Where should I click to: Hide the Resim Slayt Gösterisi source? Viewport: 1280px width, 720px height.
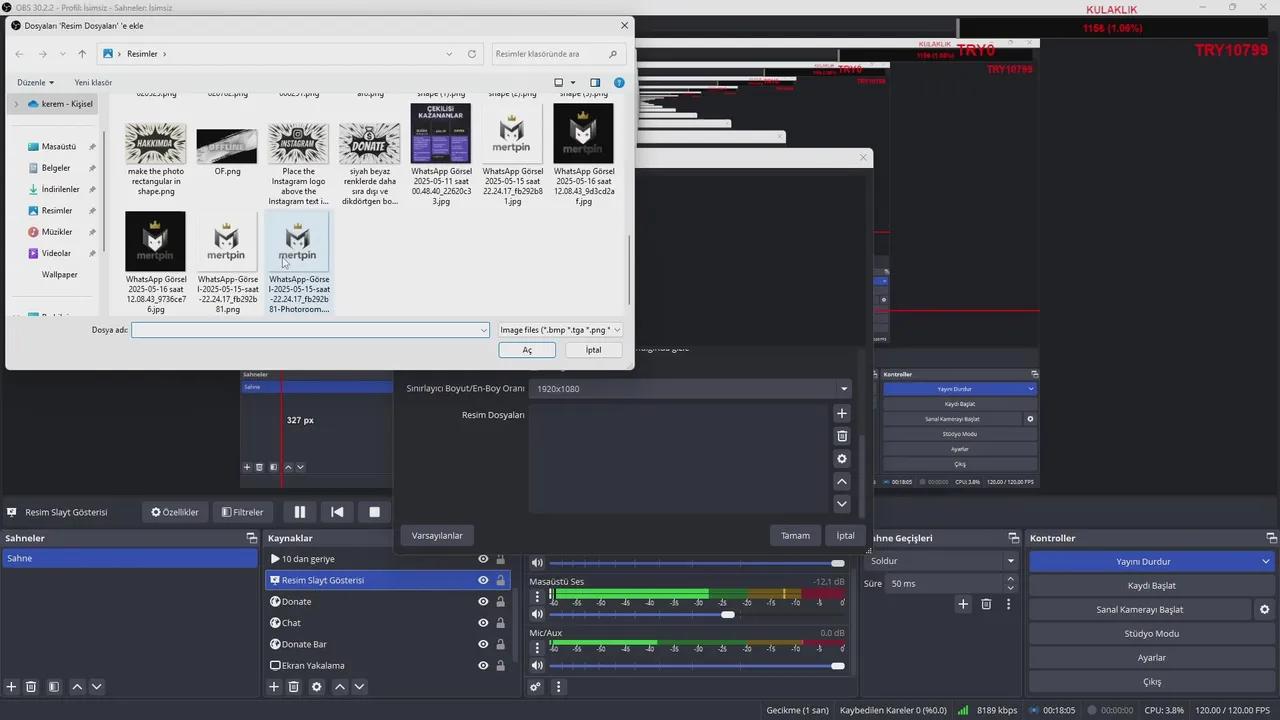click(x=483, y=580)
